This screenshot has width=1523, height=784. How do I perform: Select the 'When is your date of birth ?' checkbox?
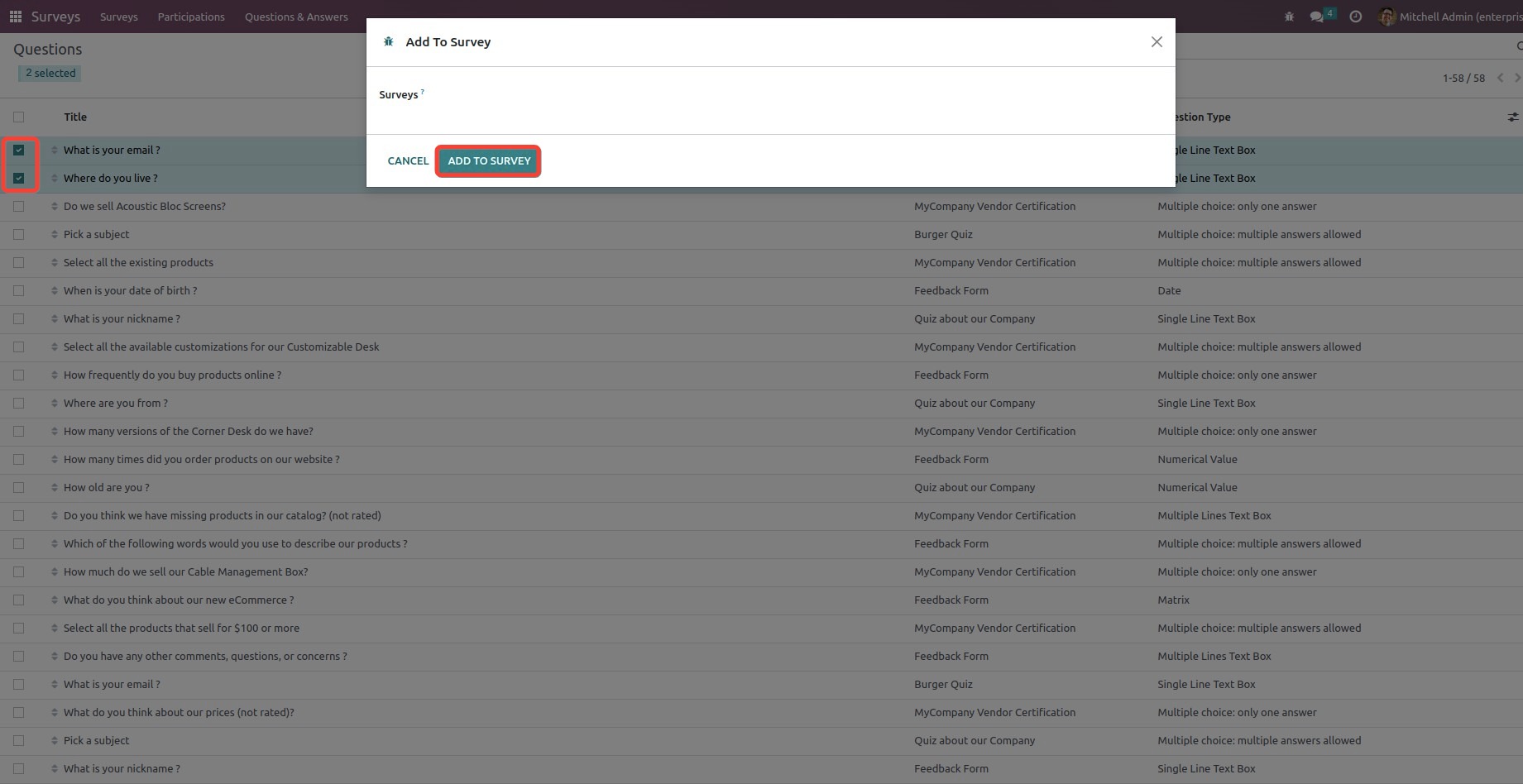19,291
